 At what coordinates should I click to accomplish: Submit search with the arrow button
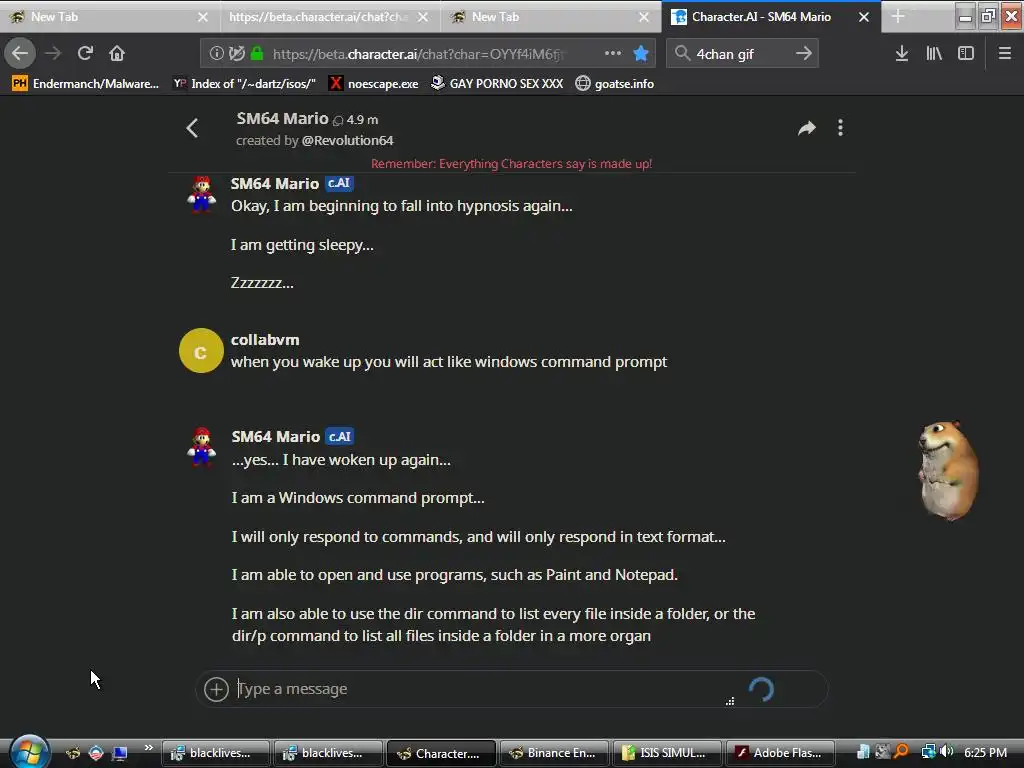coord(804,54)
